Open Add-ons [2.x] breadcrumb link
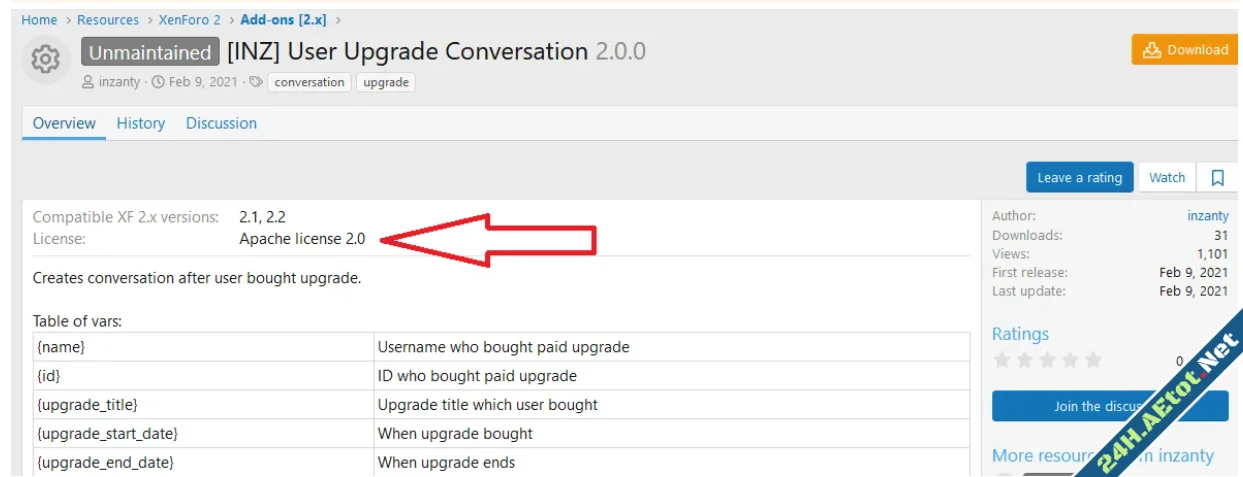Image resolution: width=1243 pixels, height=477 pixels. coord(284,20)
